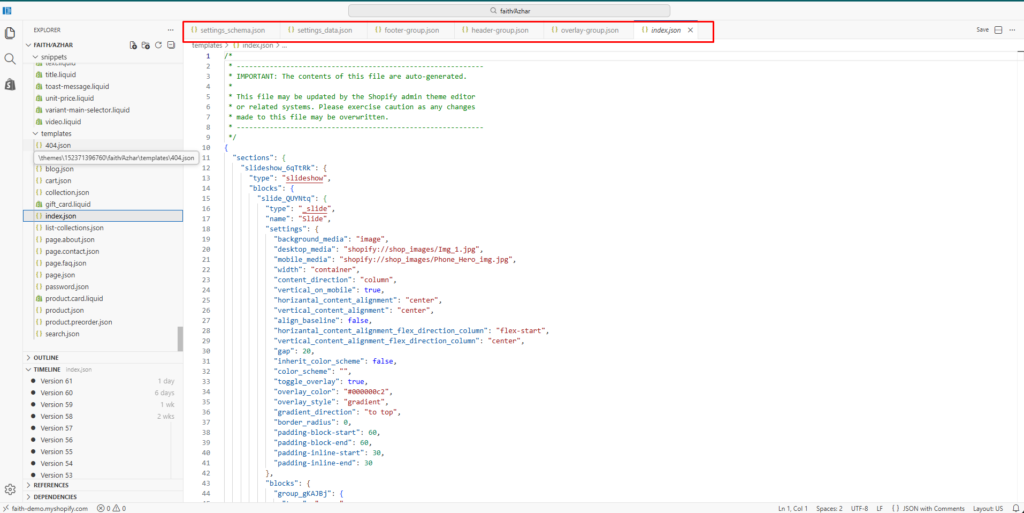
Task: Open editor more actions ellipsis at top right
Action: coord(1012,30)
